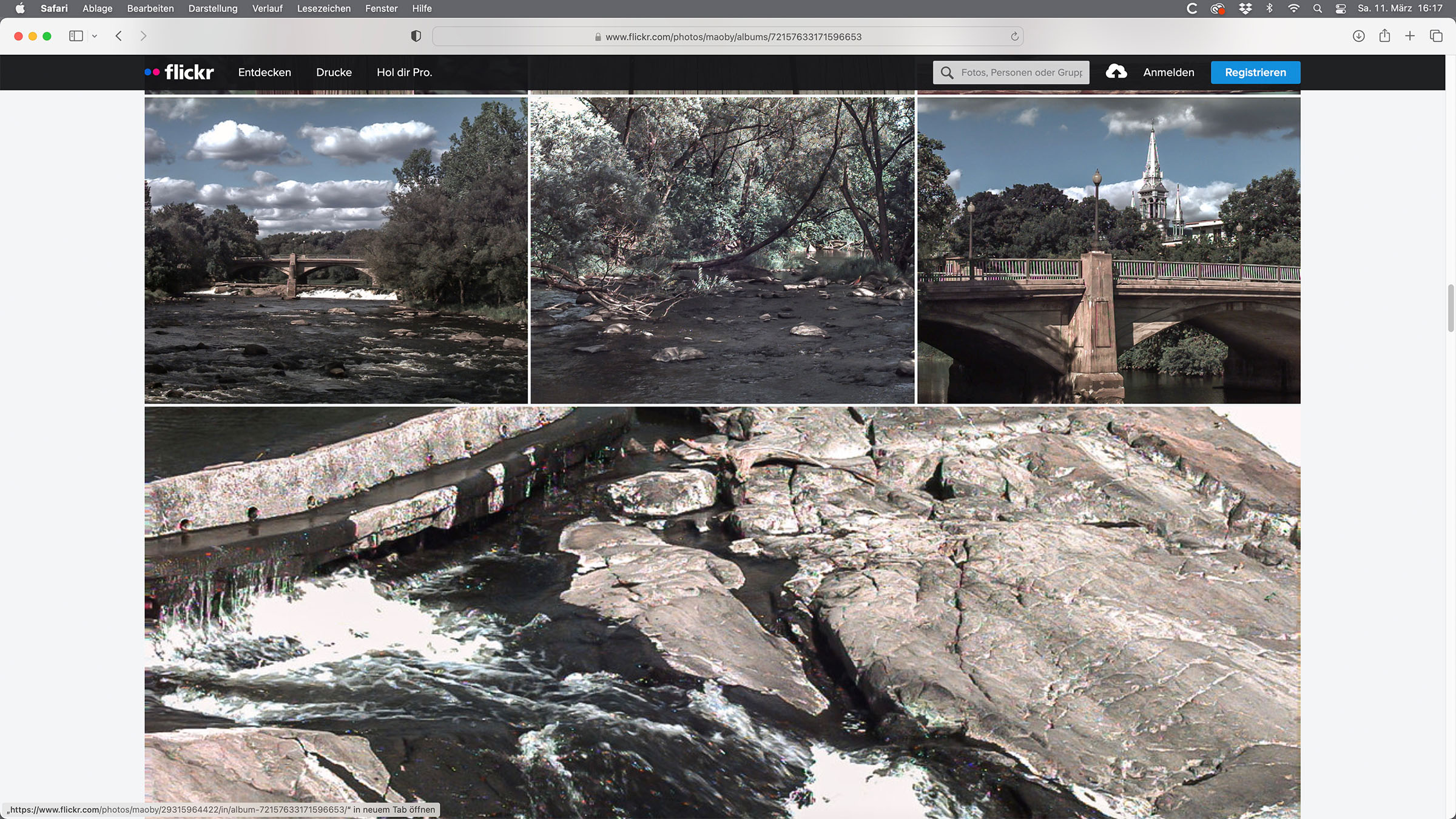Image resolution: width=1456 pixels, height=819 pixels.
Task: Expand the sidebar tab group dropdown
Action: (95, 36)
